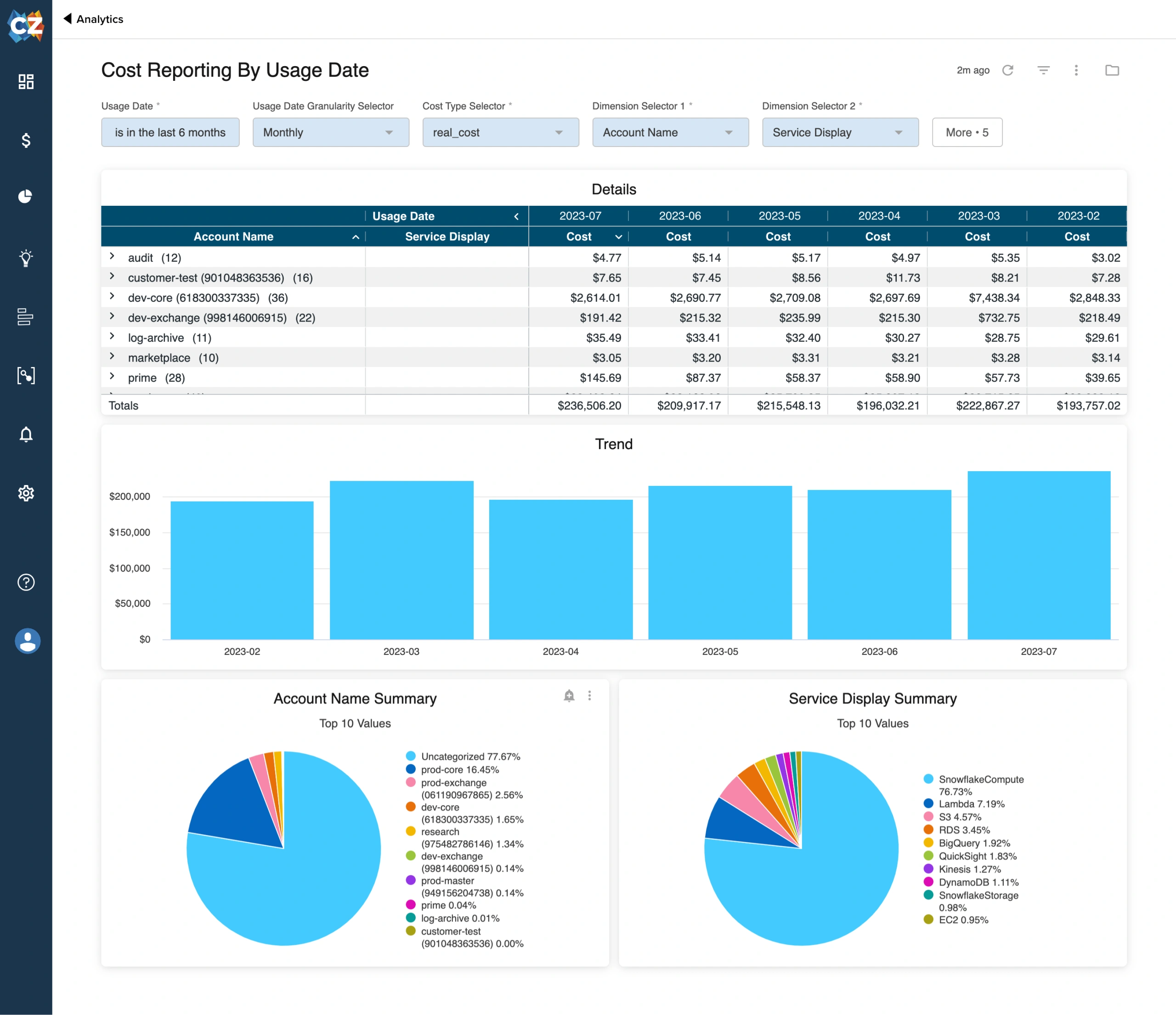Open the dashboards grid icon in sidebar
Image resolution: width=1176 pixels, height=1015 pixels.
[x=26, y=82]
